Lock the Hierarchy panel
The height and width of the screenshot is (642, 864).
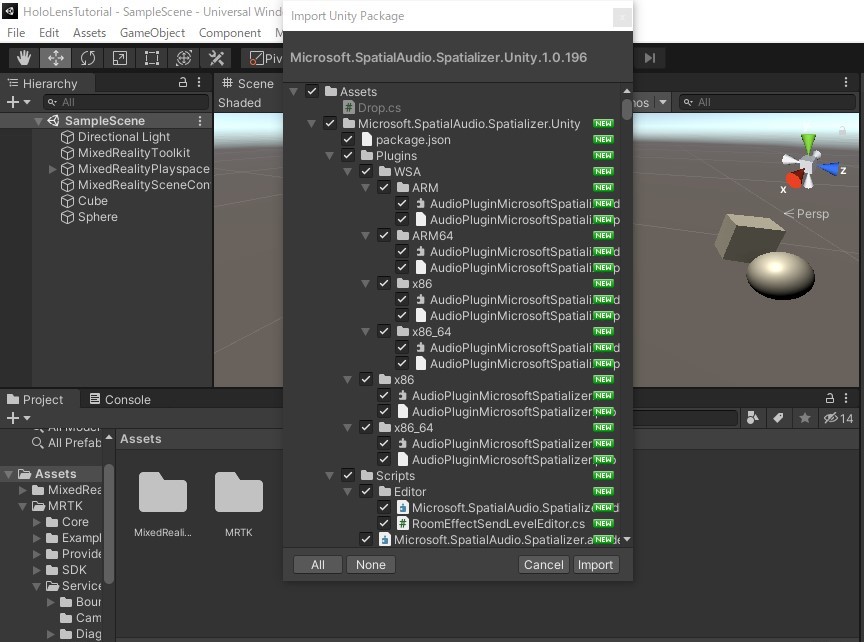pos(183,83)
